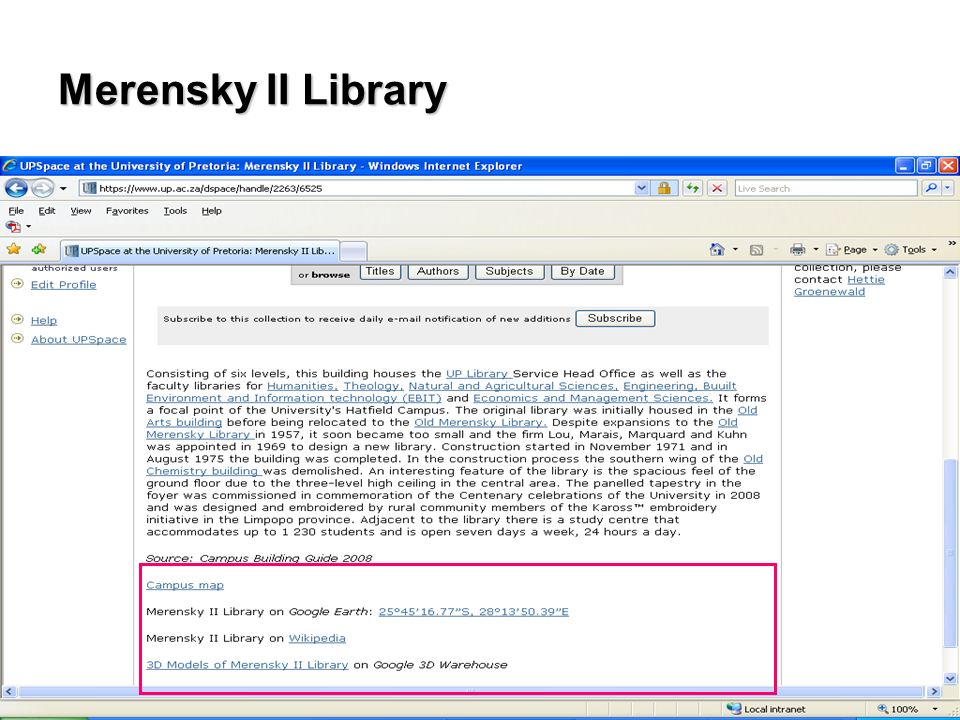960x720 pixels.
Task: Open the search provider options dropdown
Action: point(948,189)
